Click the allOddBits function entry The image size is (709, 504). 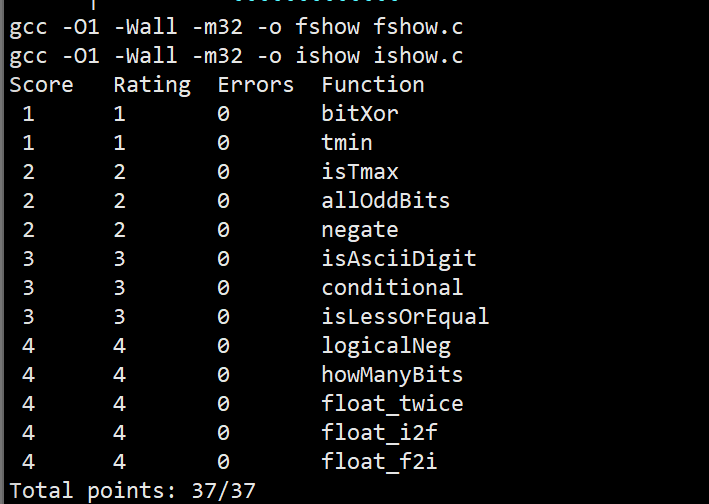(386, 201)
